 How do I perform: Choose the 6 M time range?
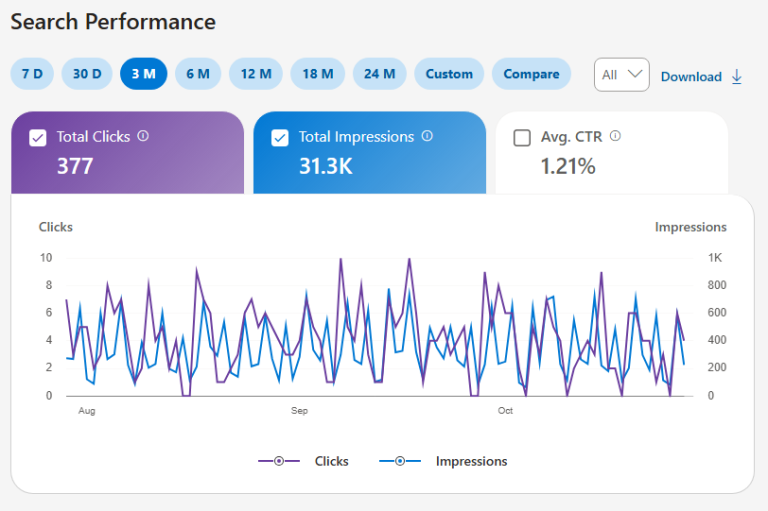click(198, 74)
